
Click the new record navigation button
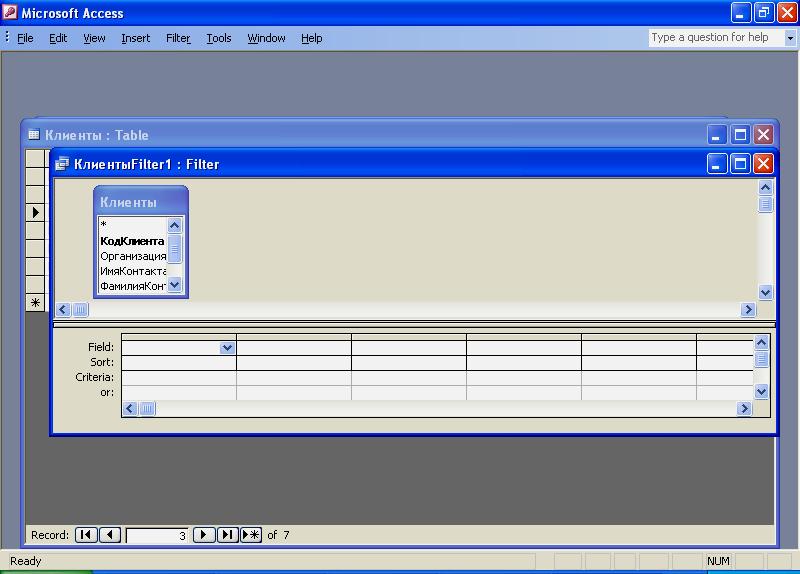[251, 535]
